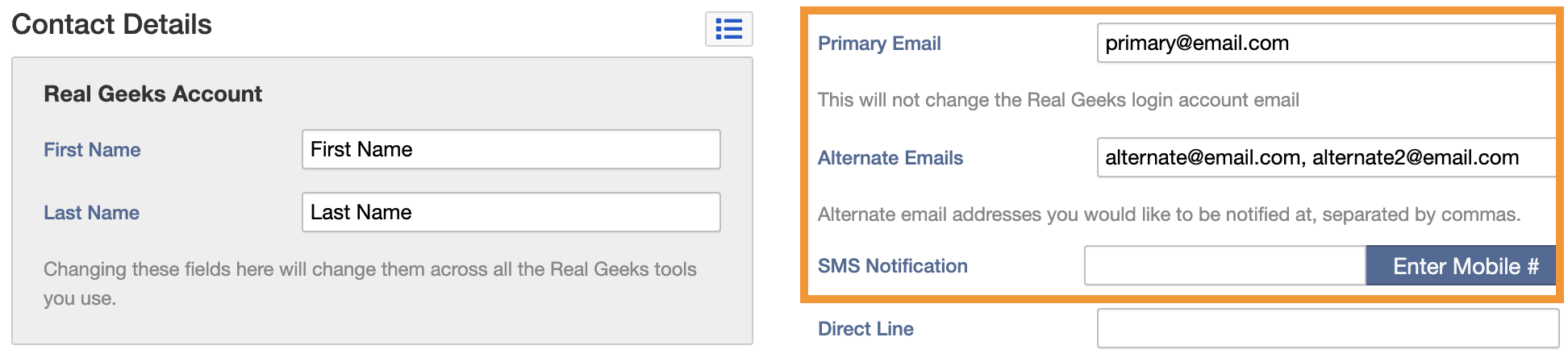Screen dimensions: 1568x358
Task: Select the Primary Email input field
Action: pyautogui.click(x=1327, y=43)
